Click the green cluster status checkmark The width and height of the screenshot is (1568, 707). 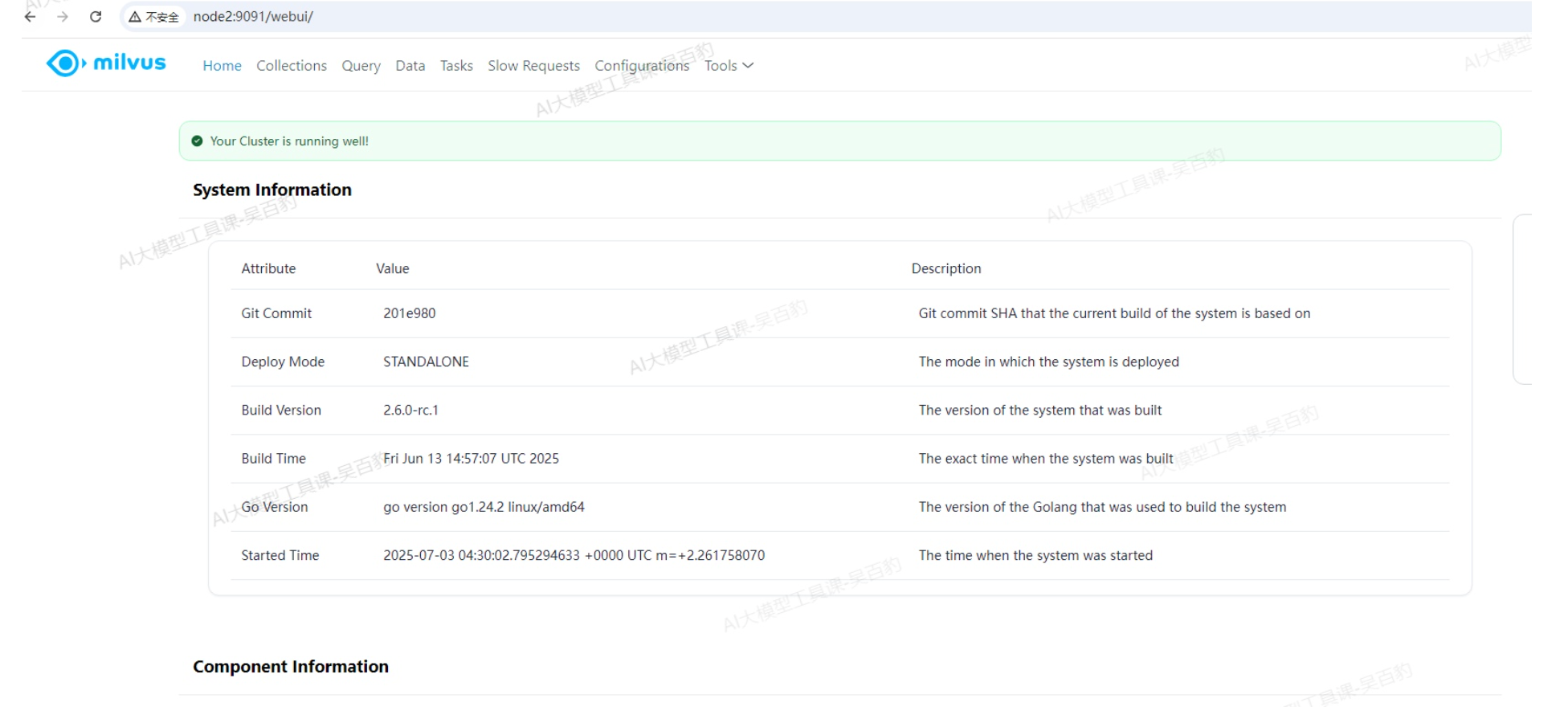click(197, 141)
